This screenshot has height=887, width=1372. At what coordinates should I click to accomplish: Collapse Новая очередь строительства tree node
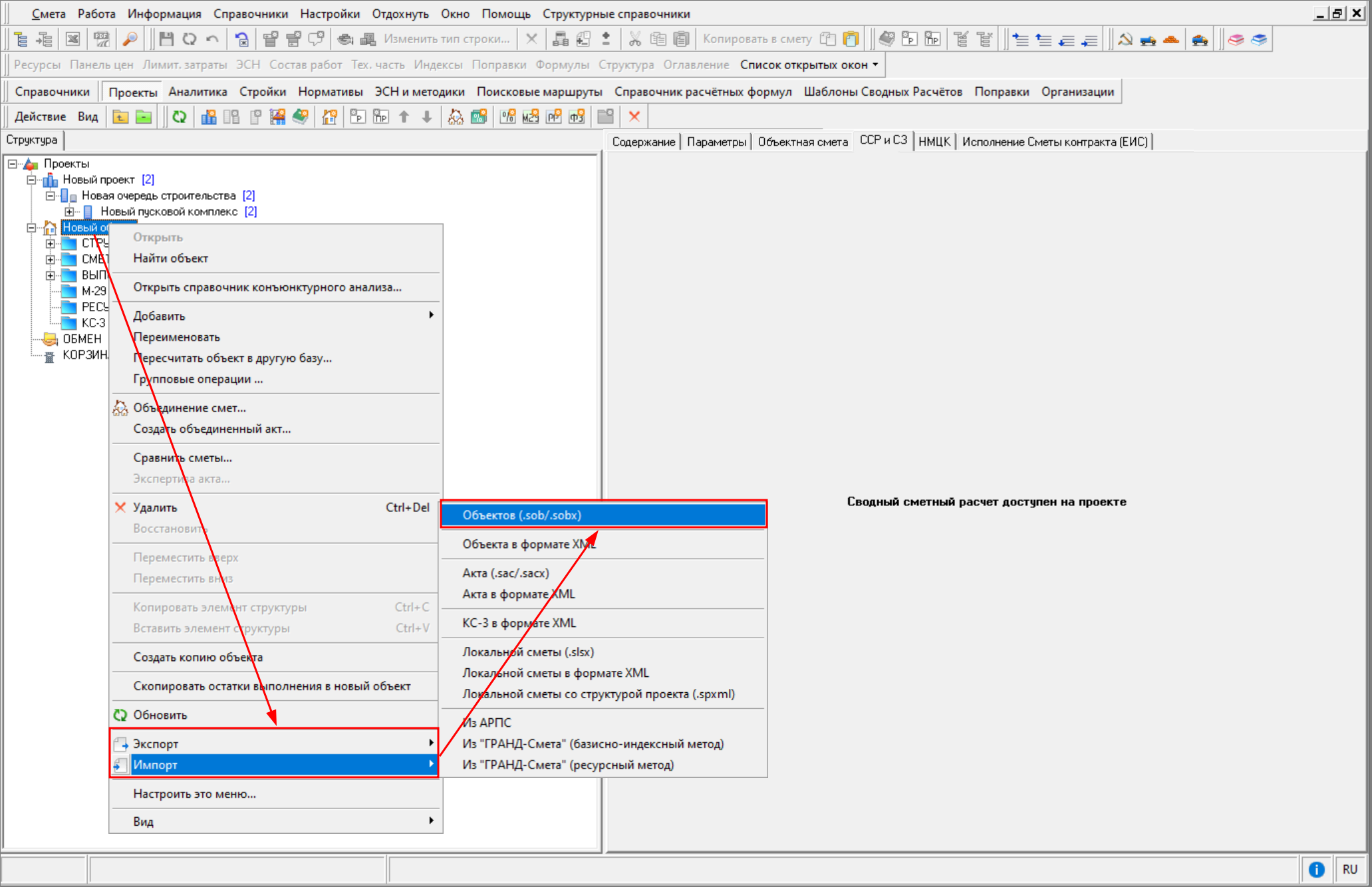[50, 195]
